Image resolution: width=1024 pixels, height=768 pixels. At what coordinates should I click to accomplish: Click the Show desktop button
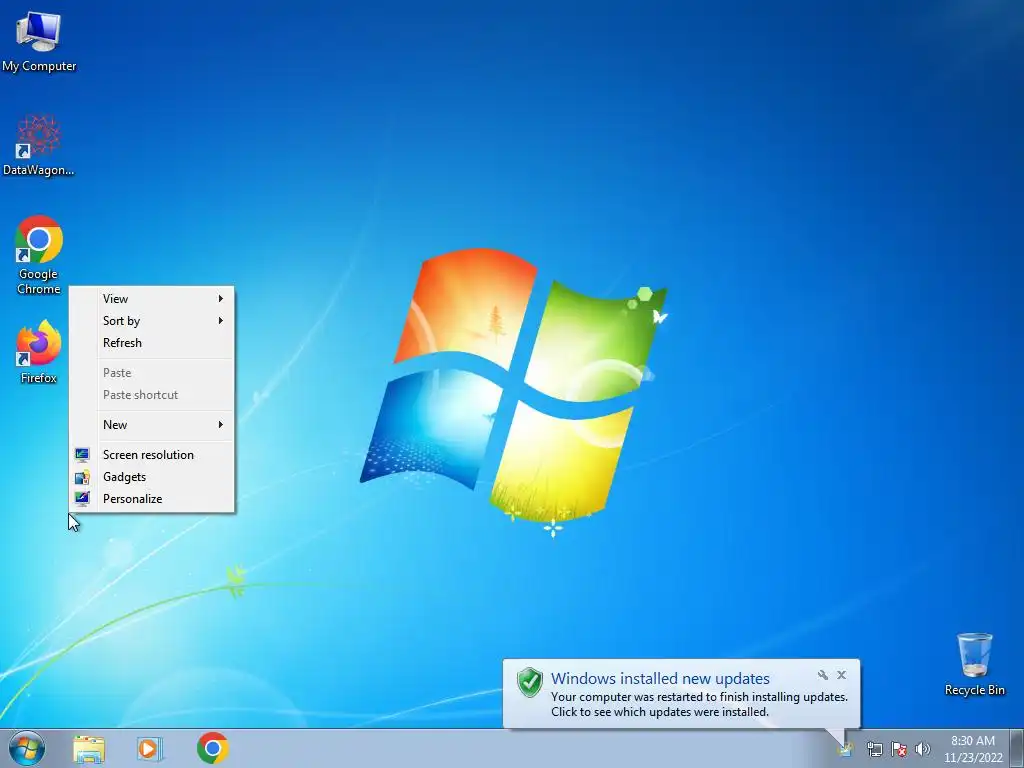(1017, 748)
